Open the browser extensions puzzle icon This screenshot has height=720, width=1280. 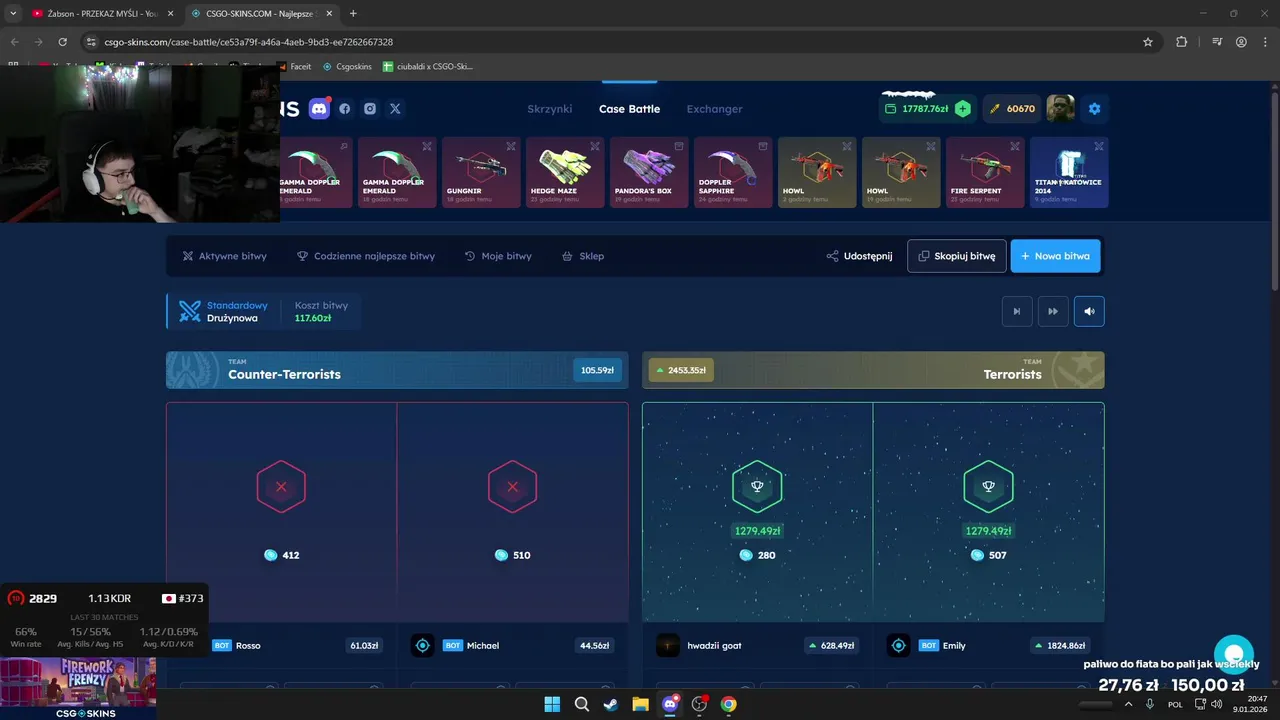click(x=1182, y=42)
